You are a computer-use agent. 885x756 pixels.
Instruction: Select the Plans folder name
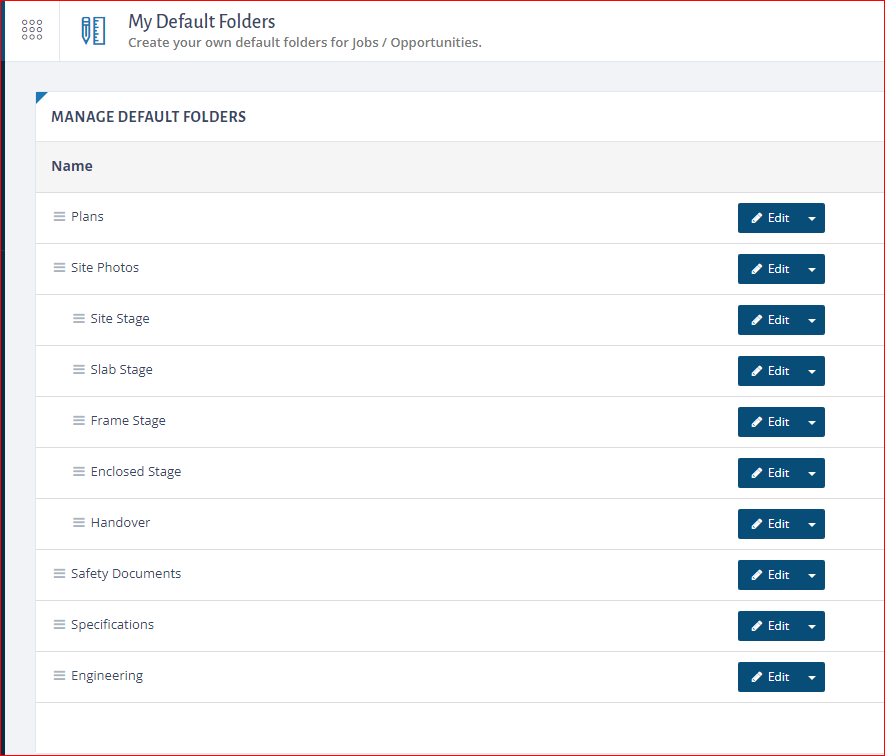[87, 217]
